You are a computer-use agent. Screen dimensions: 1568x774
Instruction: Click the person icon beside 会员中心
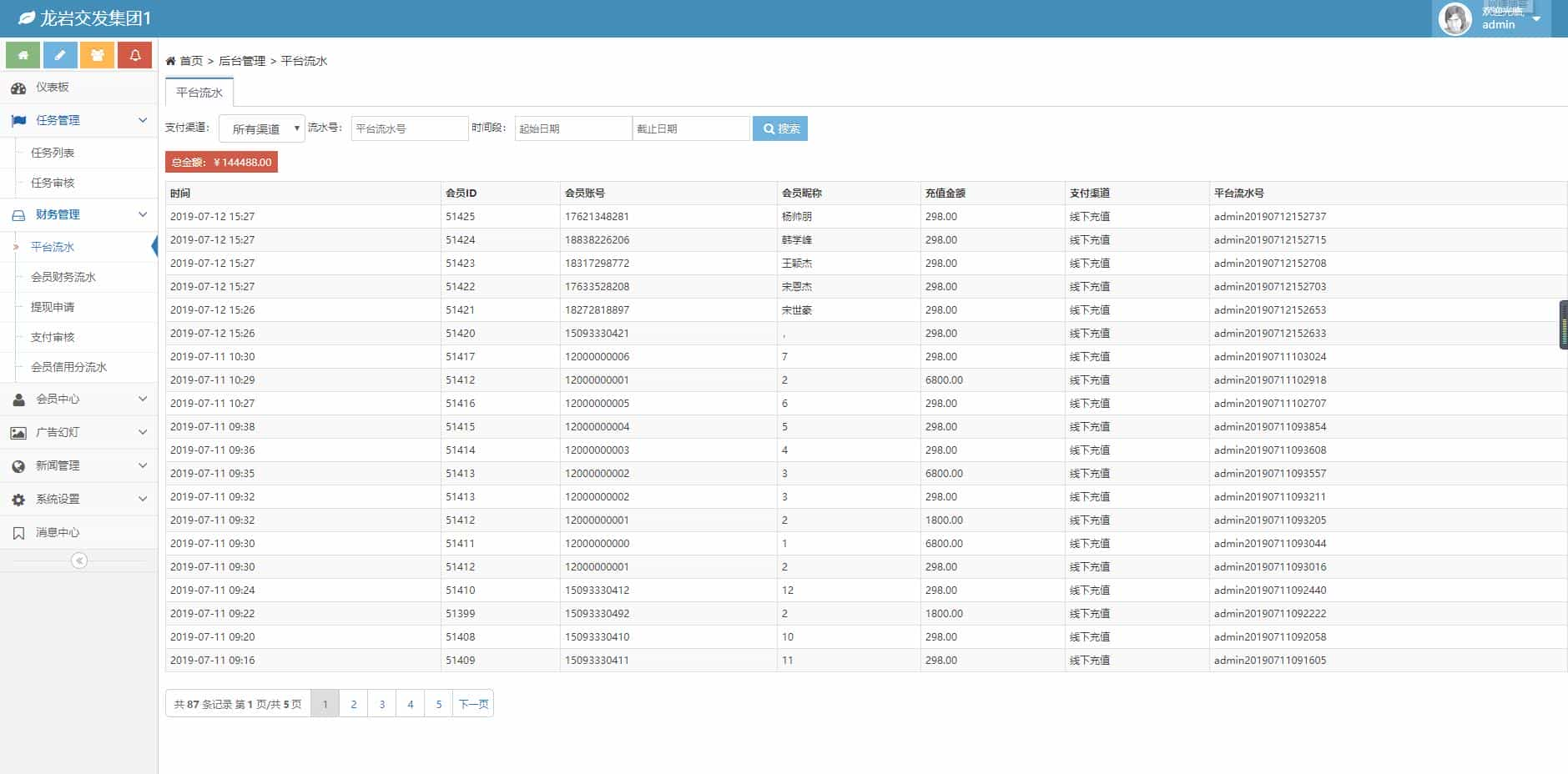pos(18,400)
